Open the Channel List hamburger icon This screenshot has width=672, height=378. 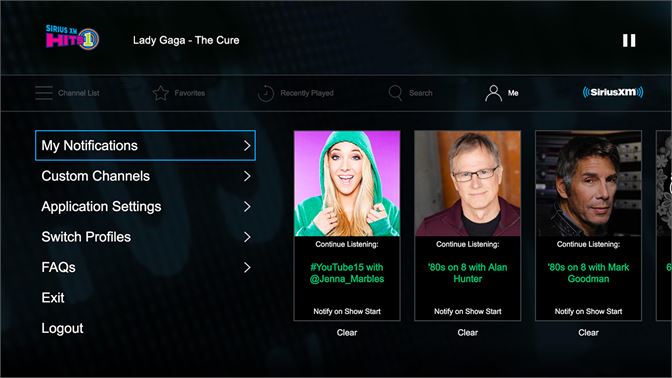pyautogui.click(x=44, y=93)
